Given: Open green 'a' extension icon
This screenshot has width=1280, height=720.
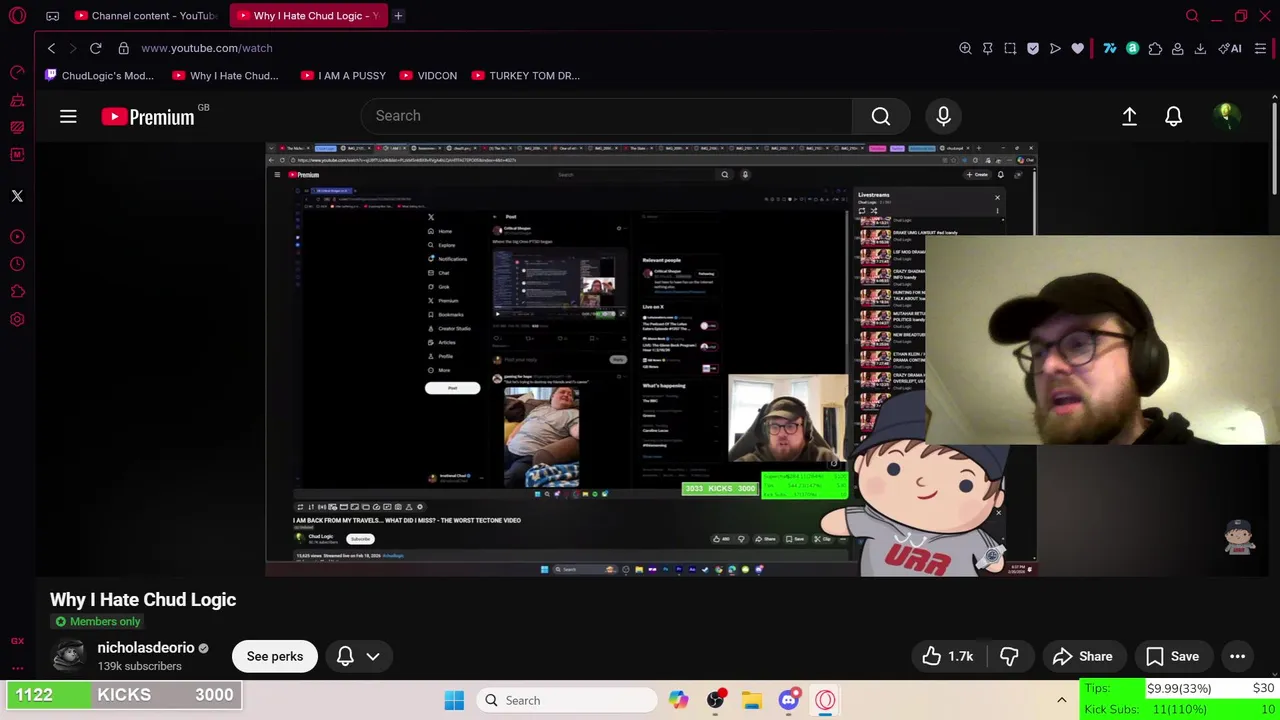Looking at the screenshot, I should [x=1133, y=48].
